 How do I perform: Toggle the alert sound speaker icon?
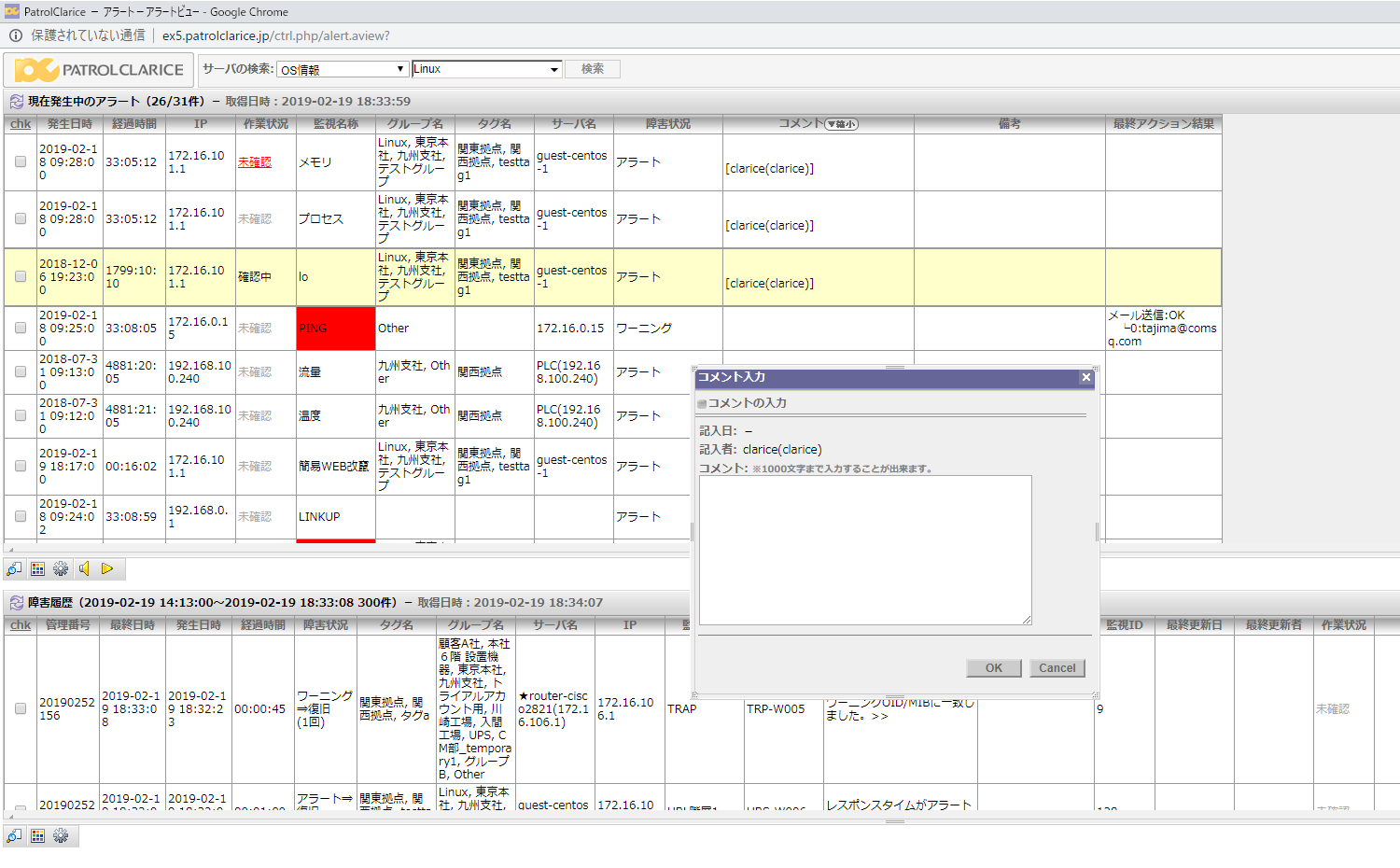(x=84, y=569)
